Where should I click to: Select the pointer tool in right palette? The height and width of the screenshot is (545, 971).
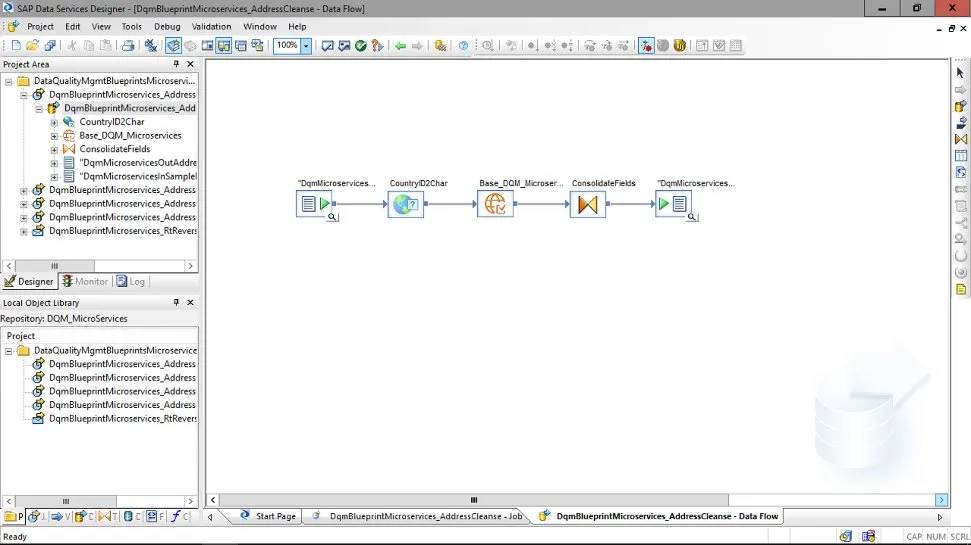pos(961,73)
